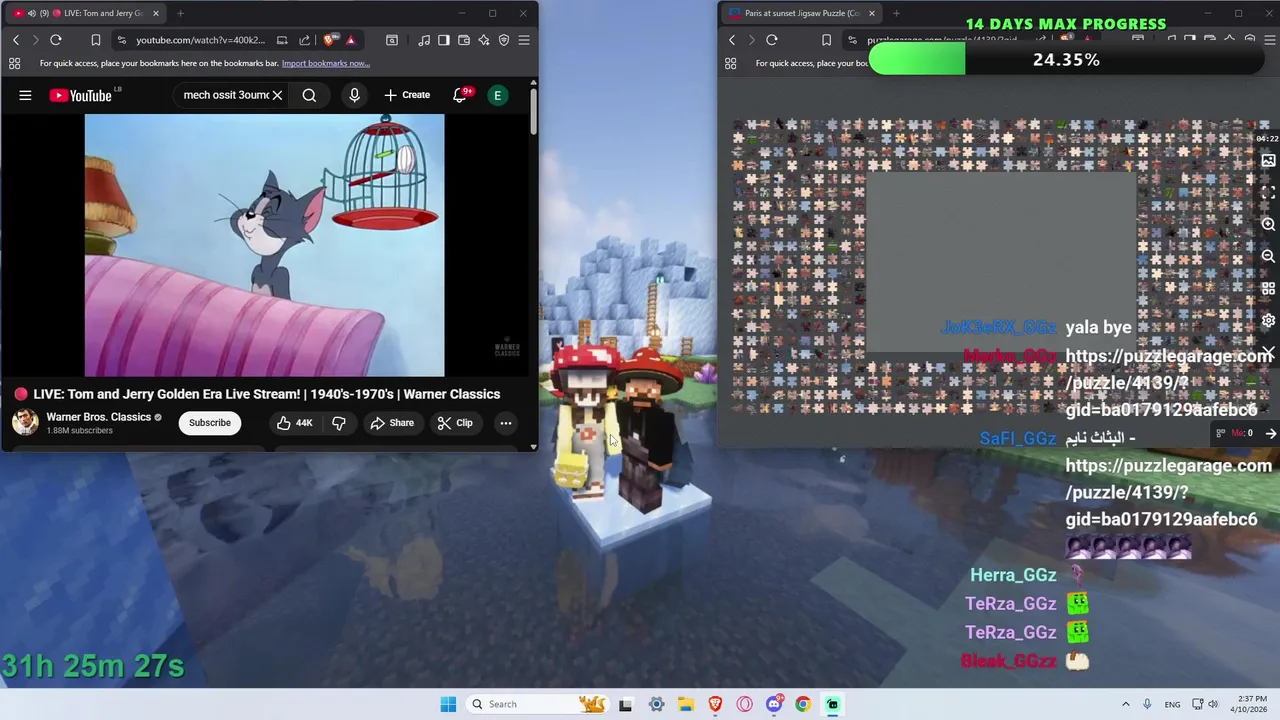The image size is (1280, 720).
Task: Click the youtube.com address bar URL
Action: tap(200, 40)
